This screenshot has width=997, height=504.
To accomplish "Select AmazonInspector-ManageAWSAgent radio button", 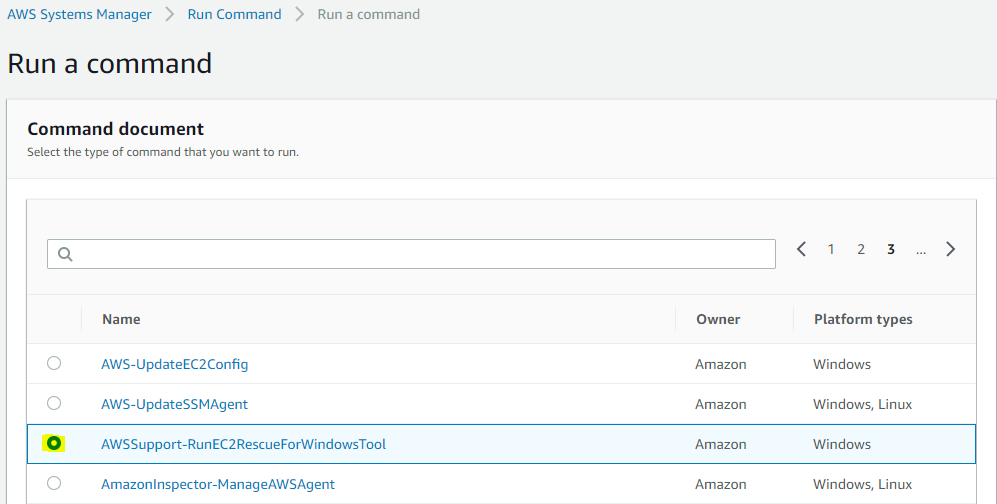I will coord(54,483).
